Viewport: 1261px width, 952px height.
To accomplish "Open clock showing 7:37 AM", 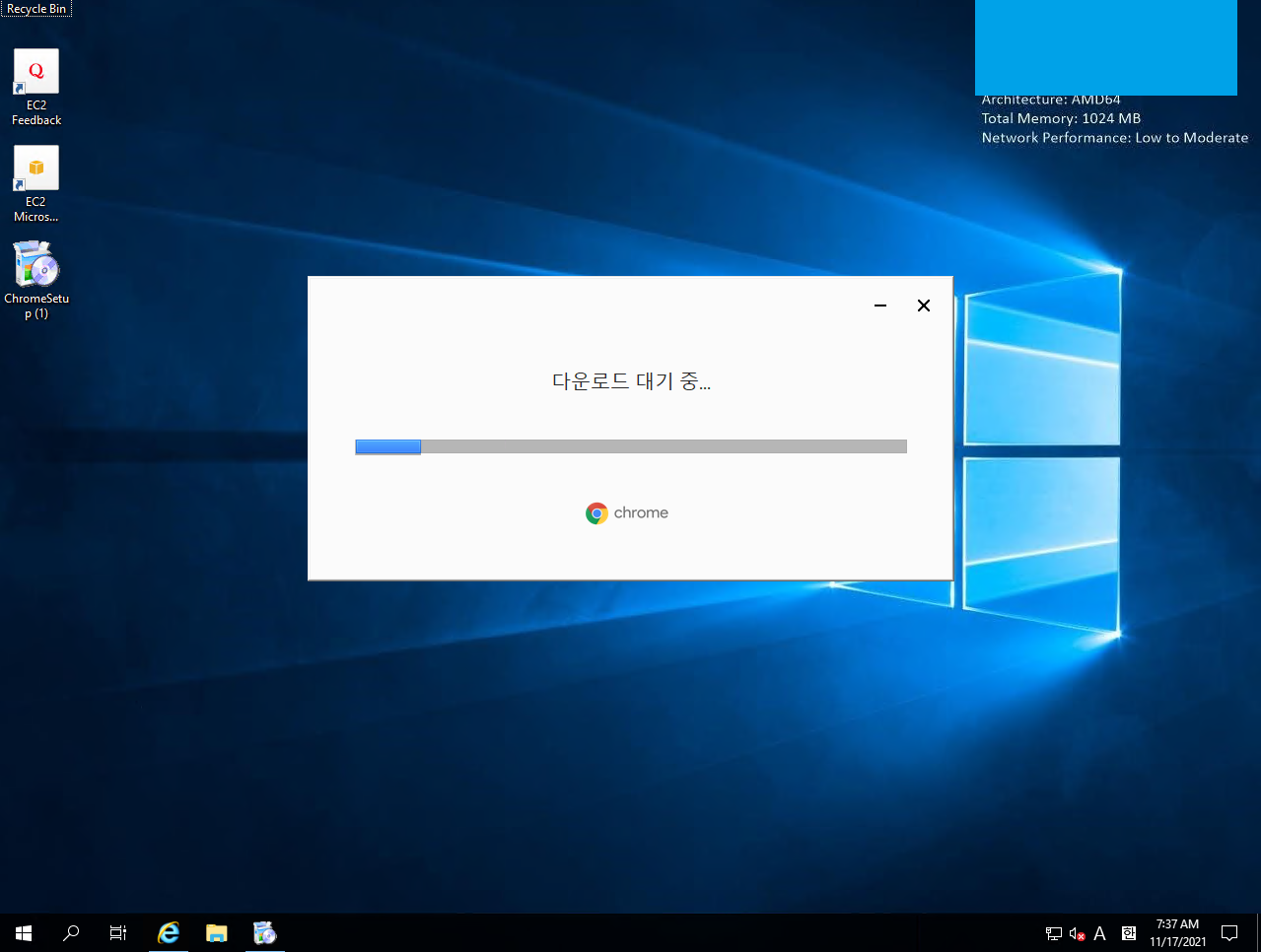I will (1177, 932).
